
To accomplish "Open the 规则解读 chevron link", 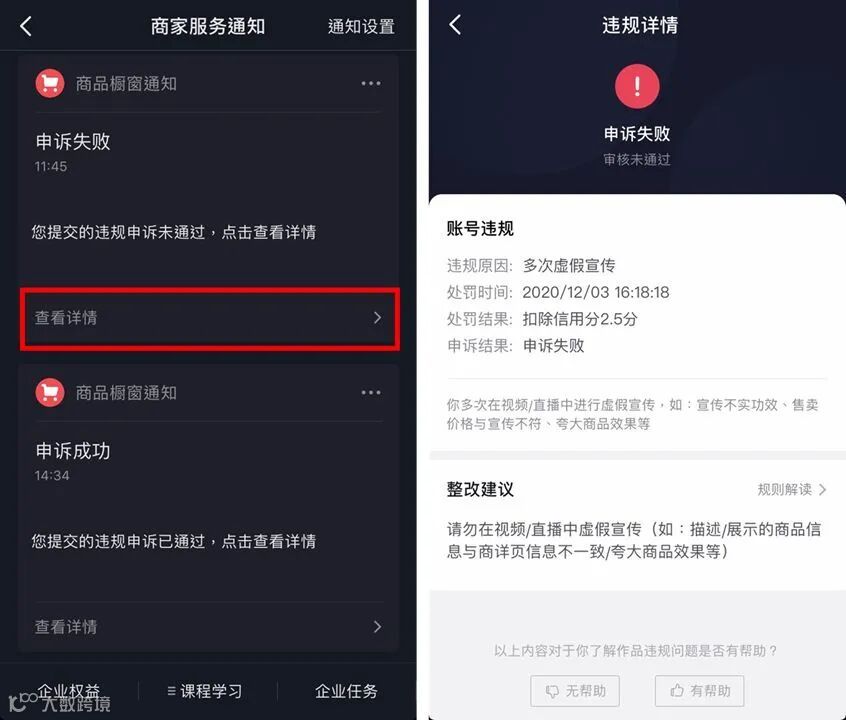I will pos(792,490).
